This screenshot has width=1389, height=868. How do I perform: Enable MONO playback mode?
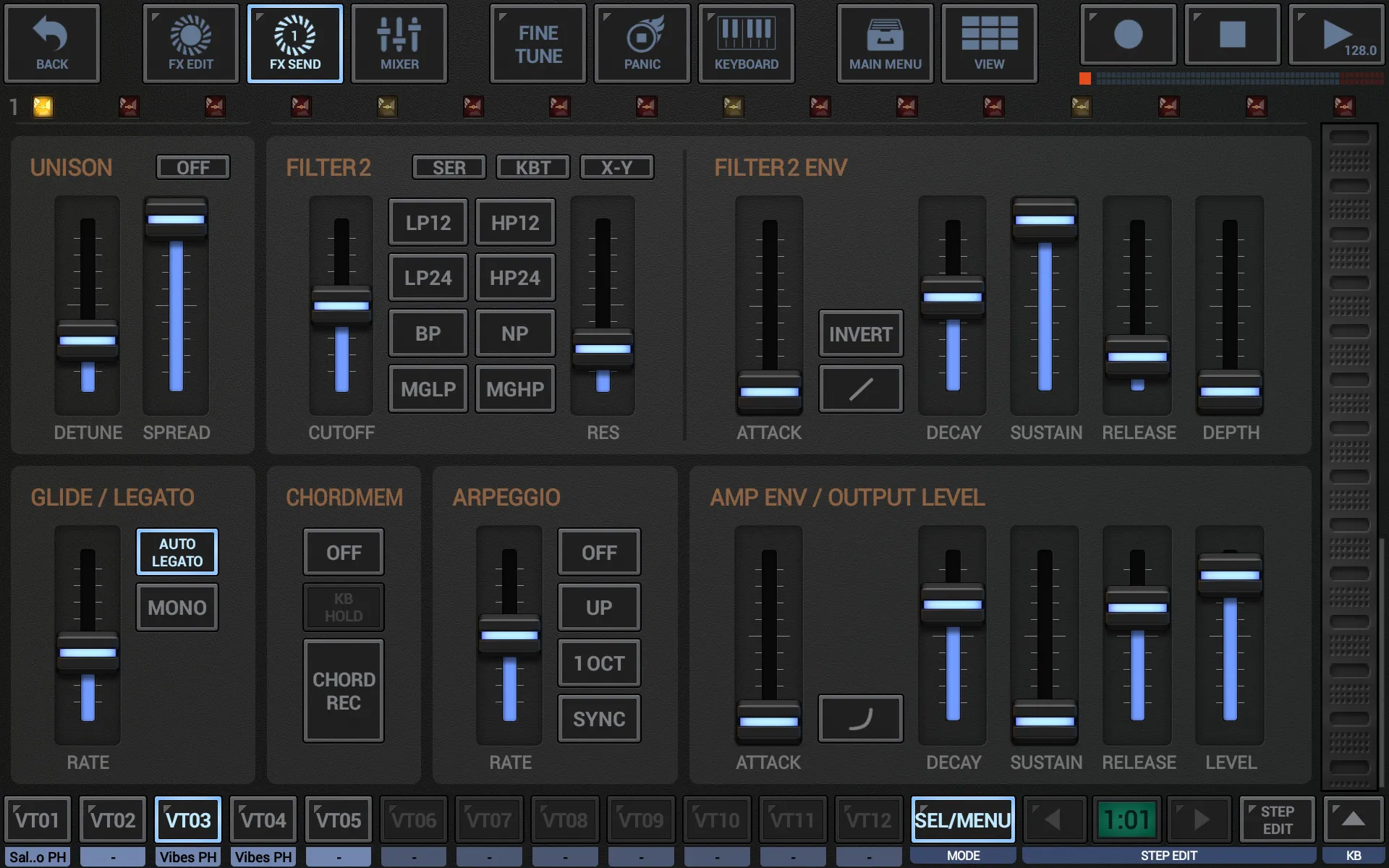click(176, 608)
